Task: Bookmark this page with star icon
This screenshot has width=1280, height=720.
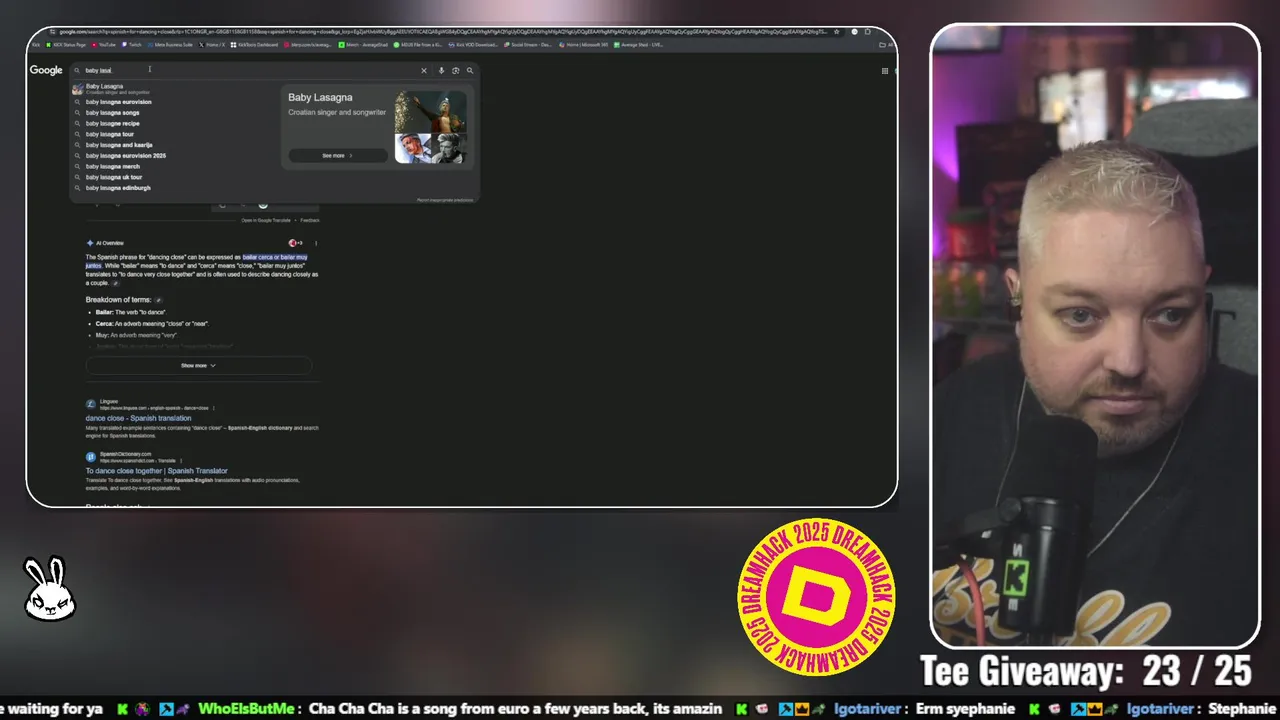Action: click(x=837, y=32)
